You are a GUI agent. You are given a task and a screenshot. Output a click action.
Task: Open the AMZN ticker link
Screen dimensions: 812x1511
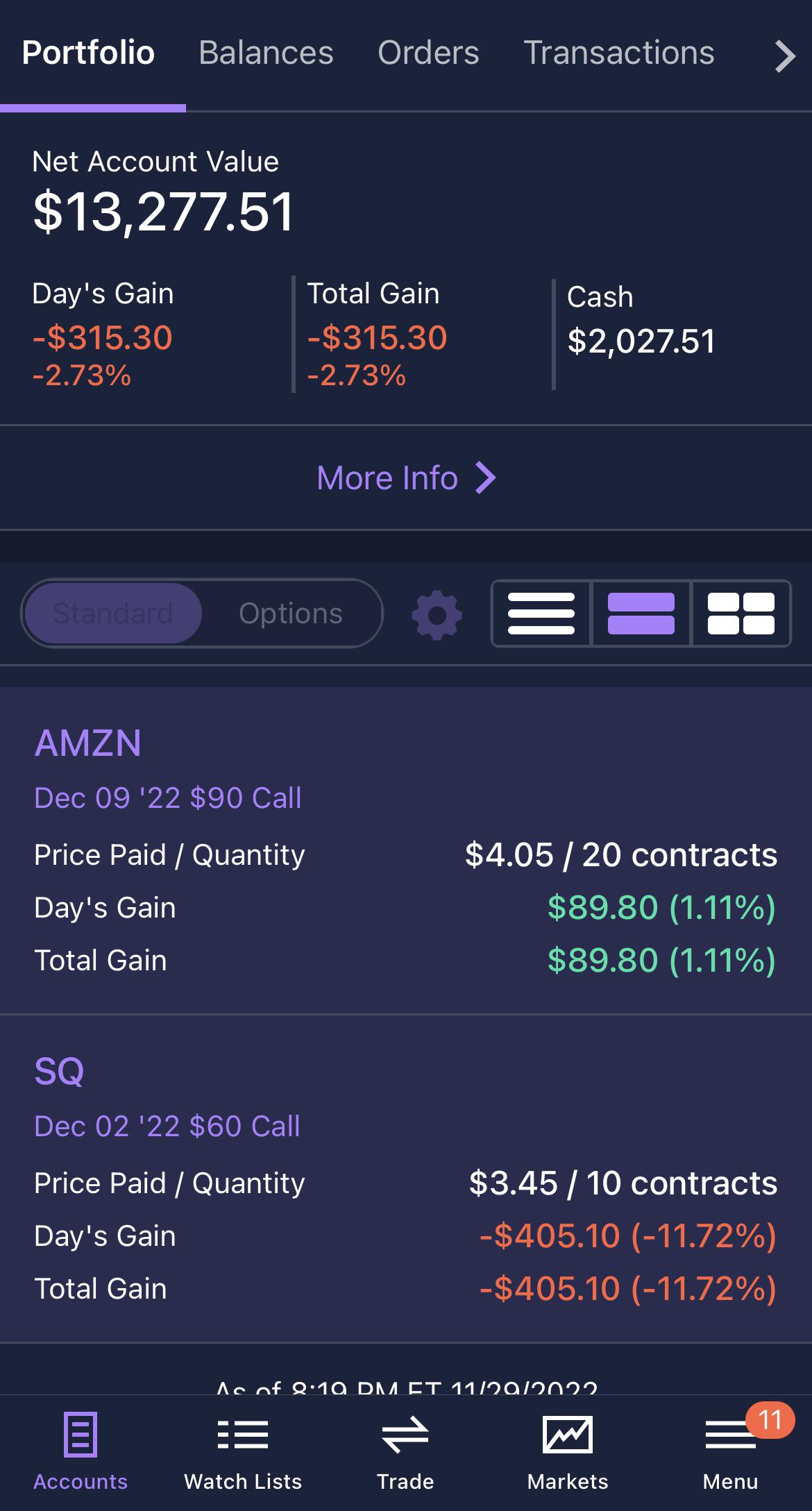point(88,743)
